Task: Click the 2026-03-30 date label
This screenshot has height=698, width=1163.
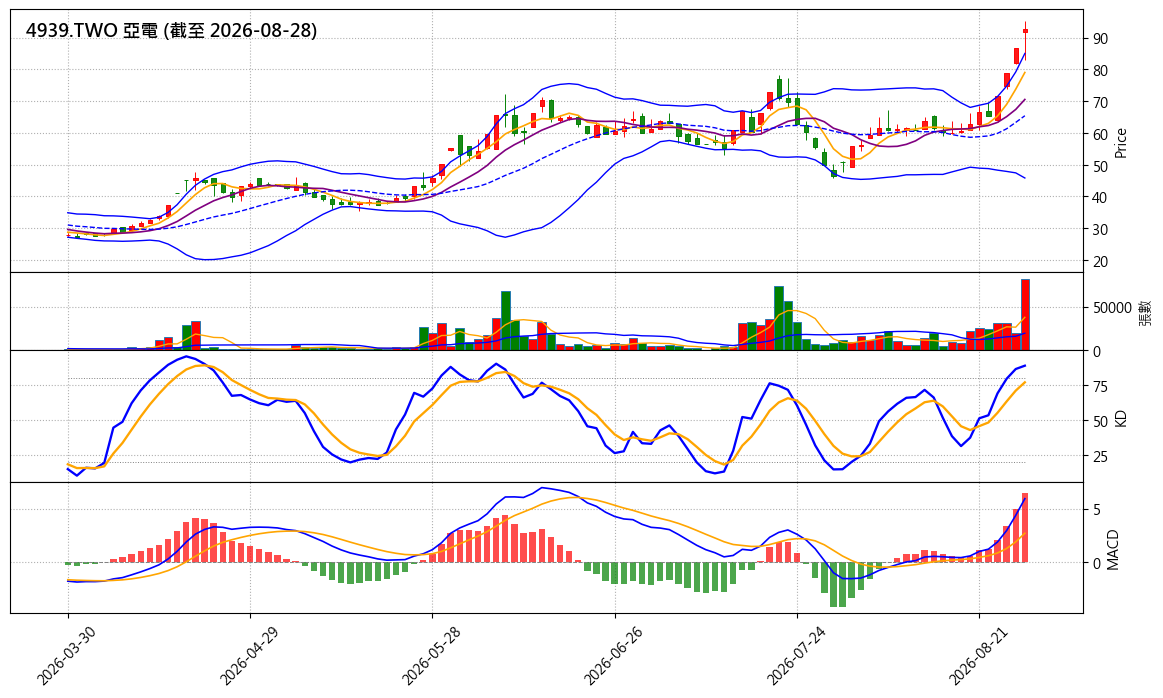Action: pyautogui.click(x=65, y=656)
